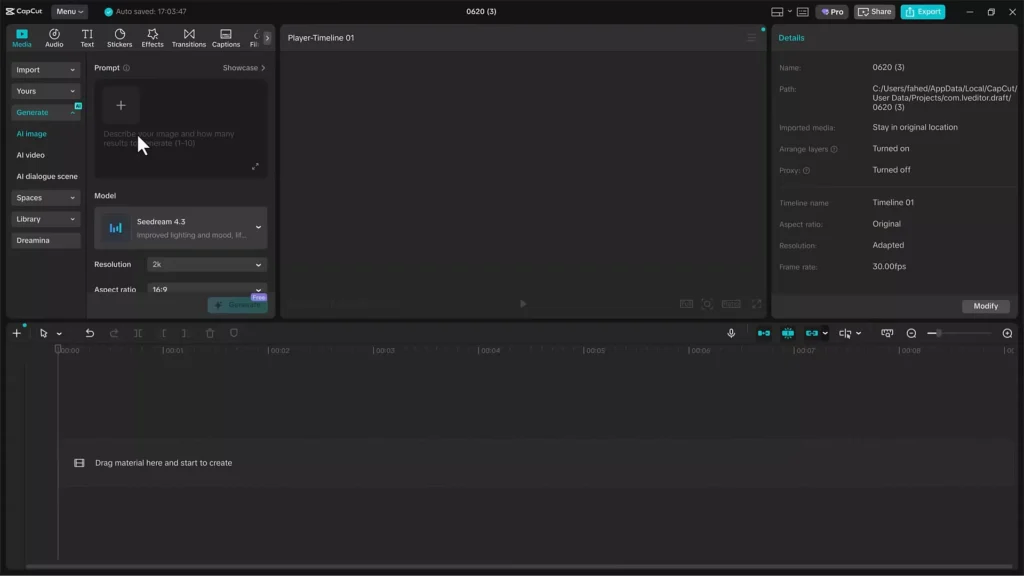
Task: Click the player ratio icon
Action: pos(731,304)
